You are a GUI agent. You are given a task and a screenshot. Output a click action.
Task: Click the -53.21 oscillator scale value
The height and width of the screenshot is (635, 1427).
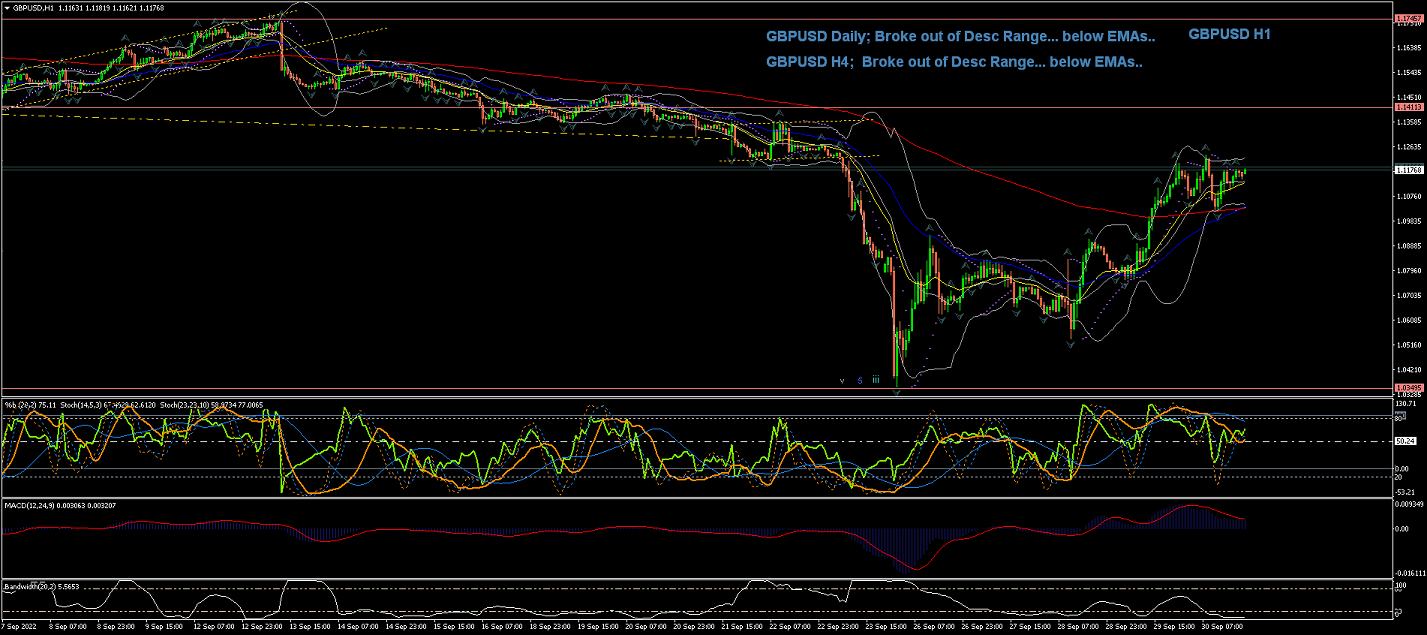click(1407, 491)
